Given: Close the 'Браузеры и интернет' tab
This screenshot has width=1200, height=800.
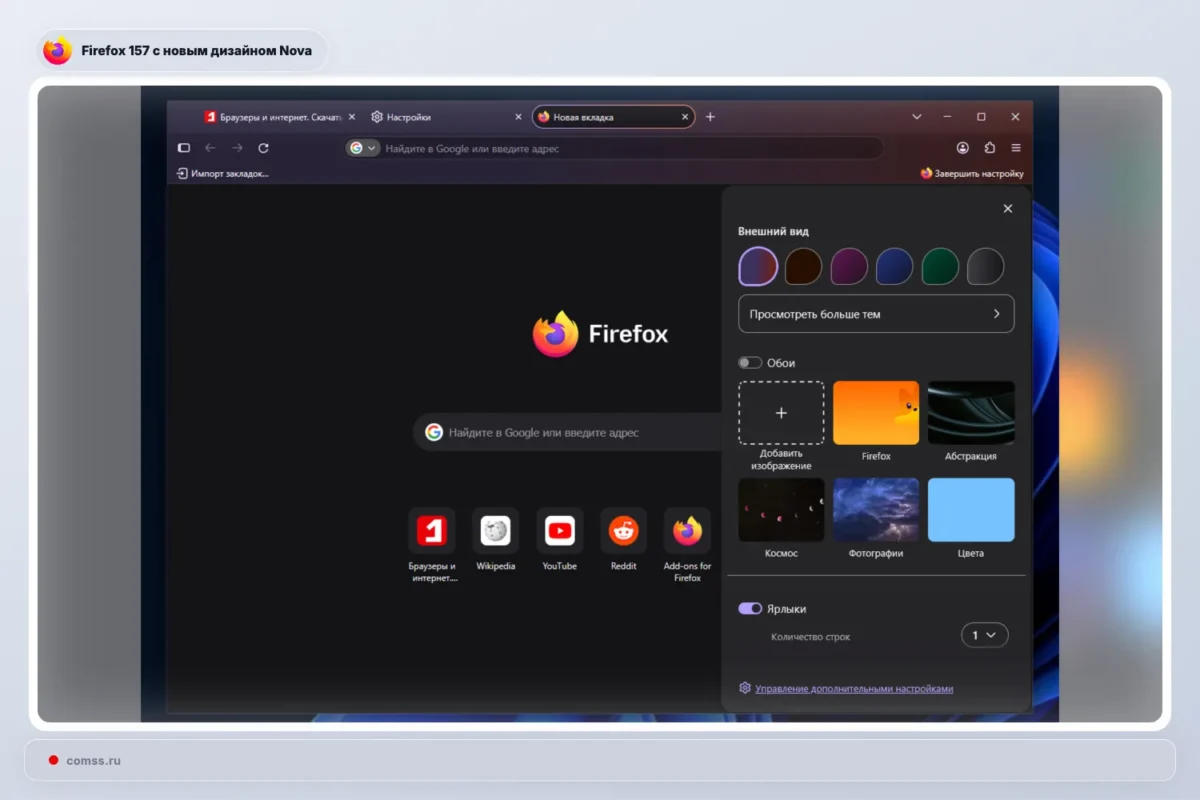Looking at the screenshot, I should (352, 117).
